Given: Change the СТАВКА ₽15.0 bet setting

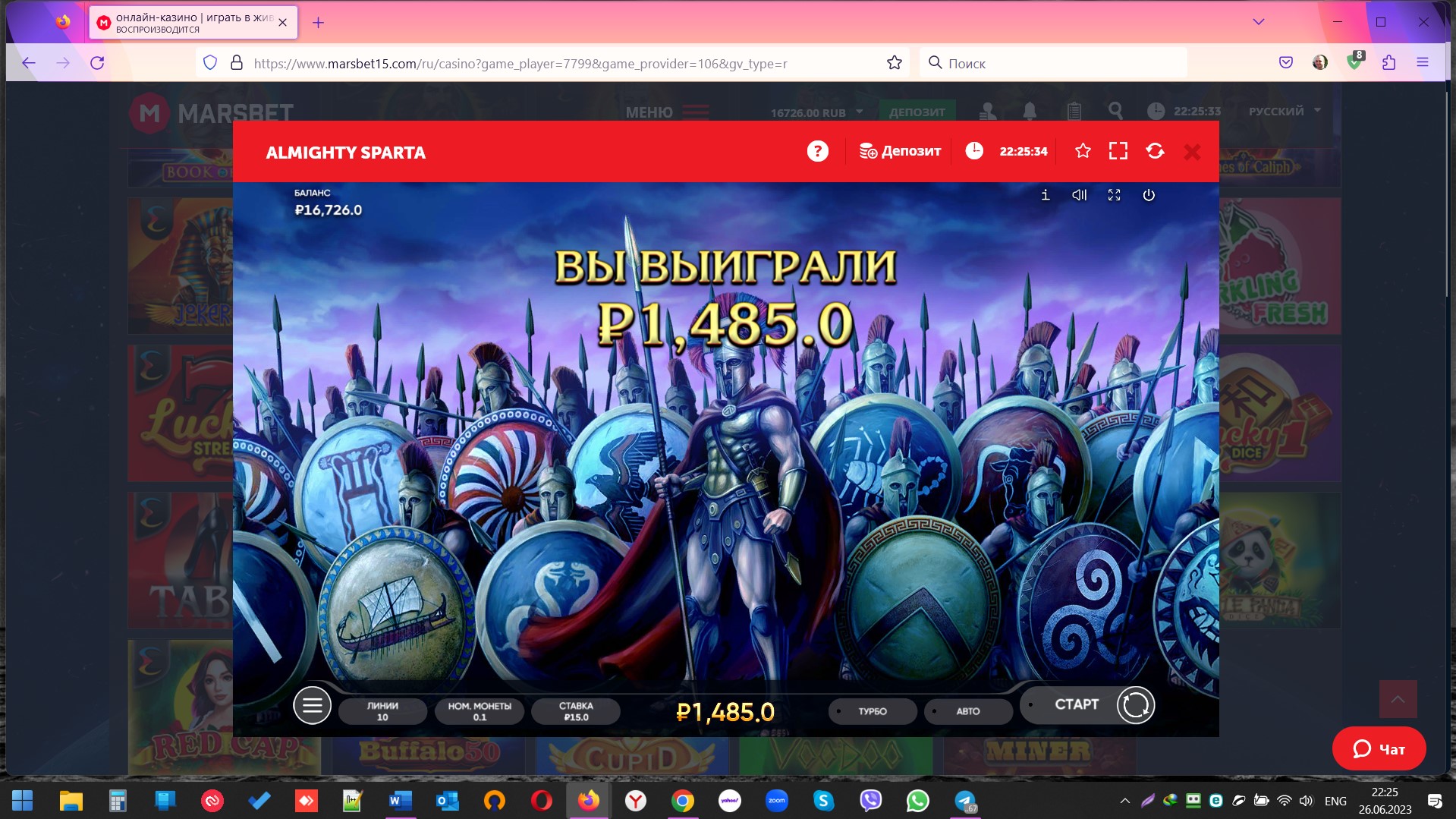Looking at the screenshot, I should [x=576, y=711].
